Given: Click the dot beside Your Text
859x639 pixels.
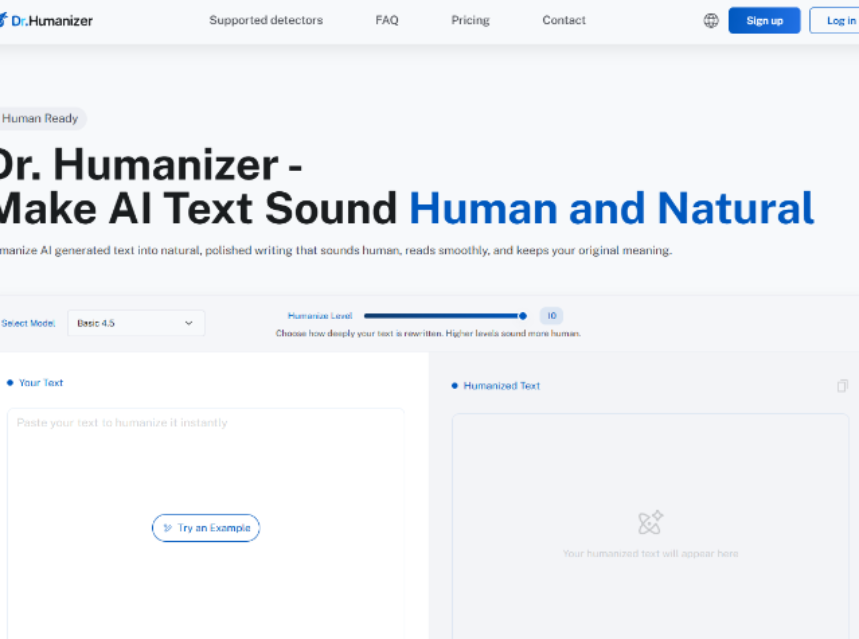Looking at the screenshot, I should (10, 383).
